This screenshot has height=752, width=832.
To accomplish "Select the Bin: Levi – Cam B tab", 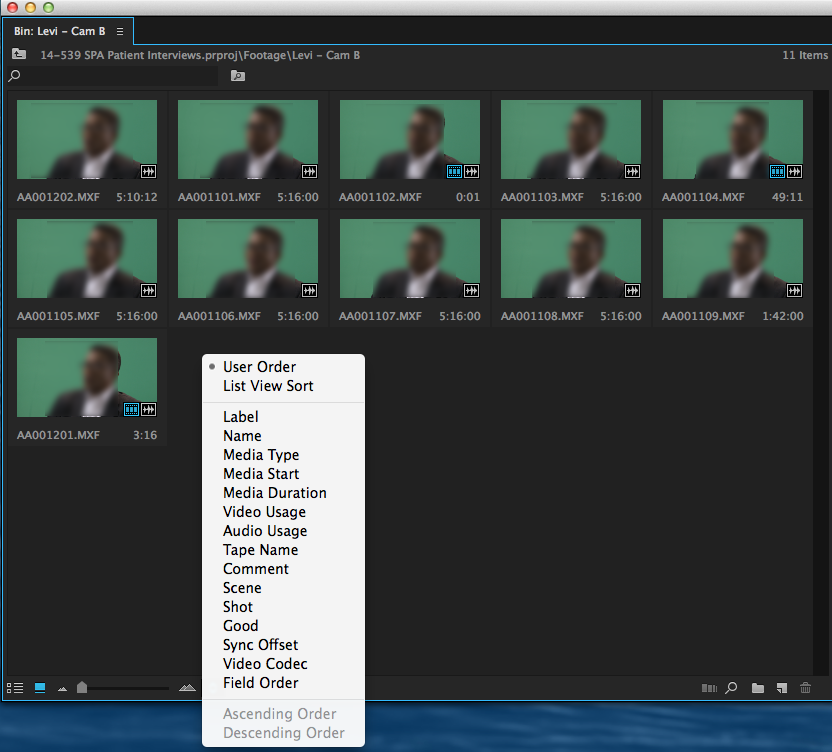I will coord(68,31).
